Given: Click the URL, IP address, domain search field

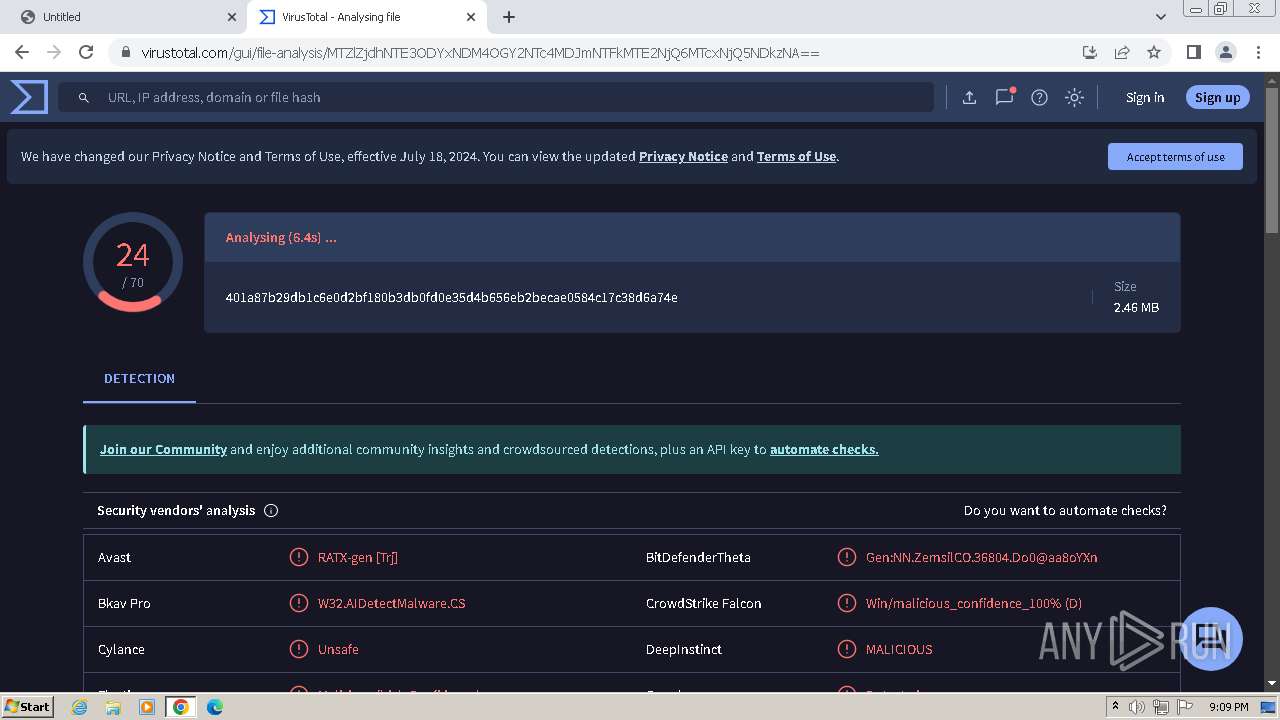Looking at the screenshot, I should (x=496, y=97).
